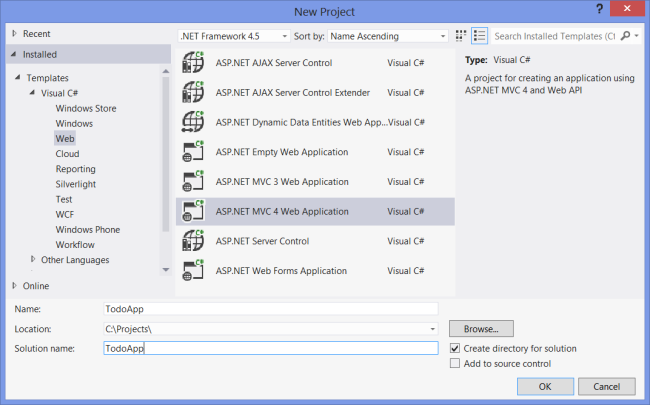Screen dimensions: 650x405
Task: Open the Location path dropdown arrow
Action: (432, 329)
